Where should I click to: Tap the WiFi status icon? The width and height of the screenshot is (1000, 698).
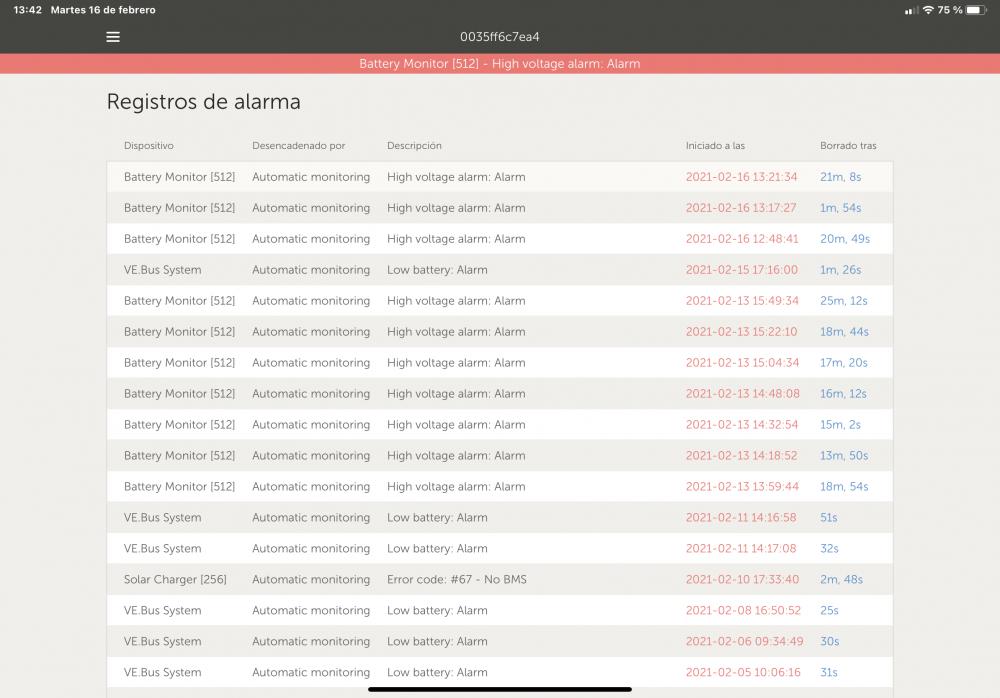(x=928, y=10)
